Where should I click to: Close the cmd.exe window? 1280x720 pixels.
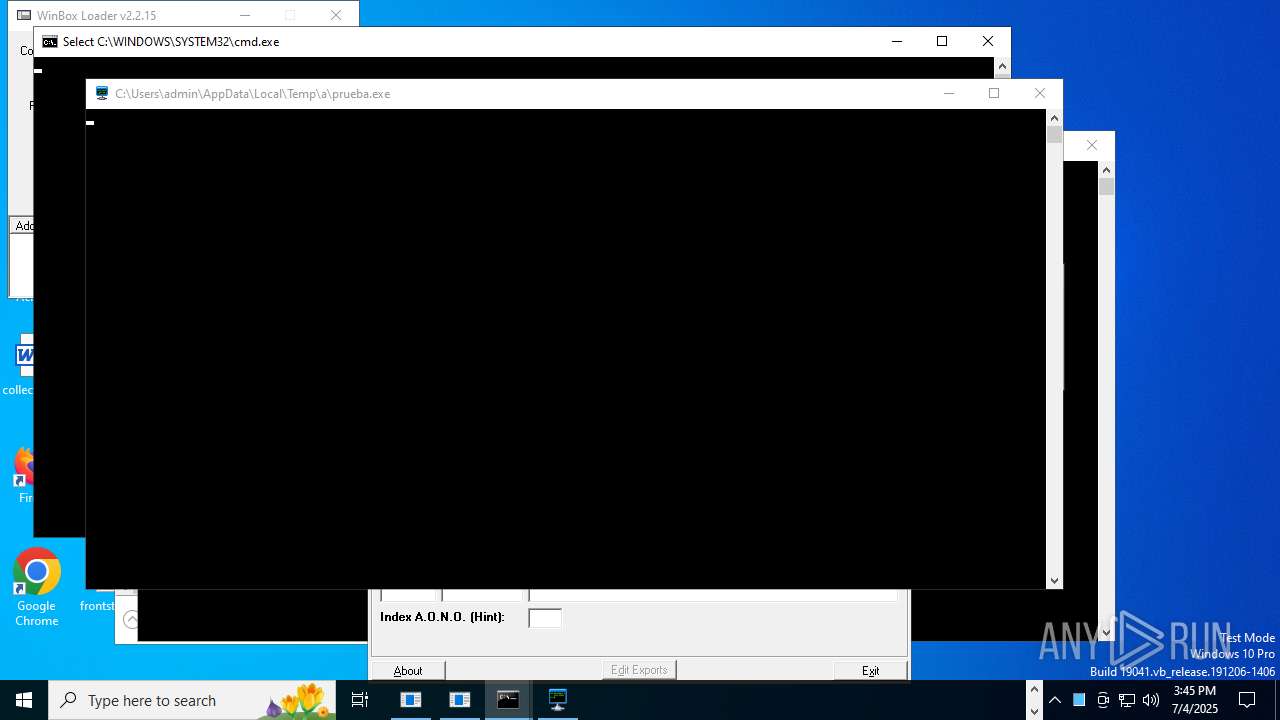[x=988, y=41]
